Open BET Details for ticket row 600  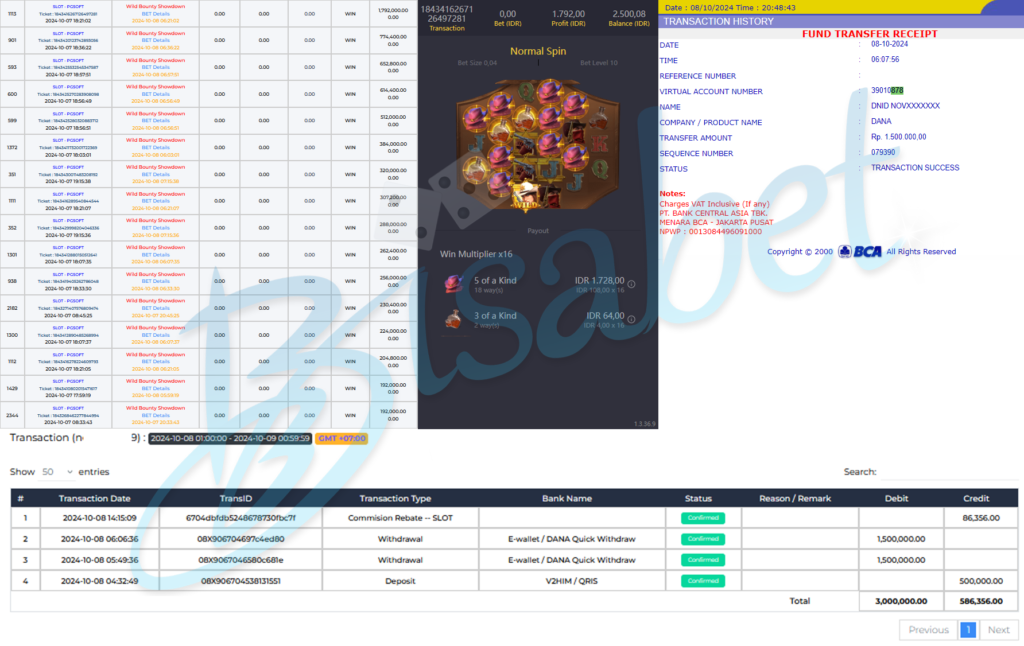click(155, 94)
